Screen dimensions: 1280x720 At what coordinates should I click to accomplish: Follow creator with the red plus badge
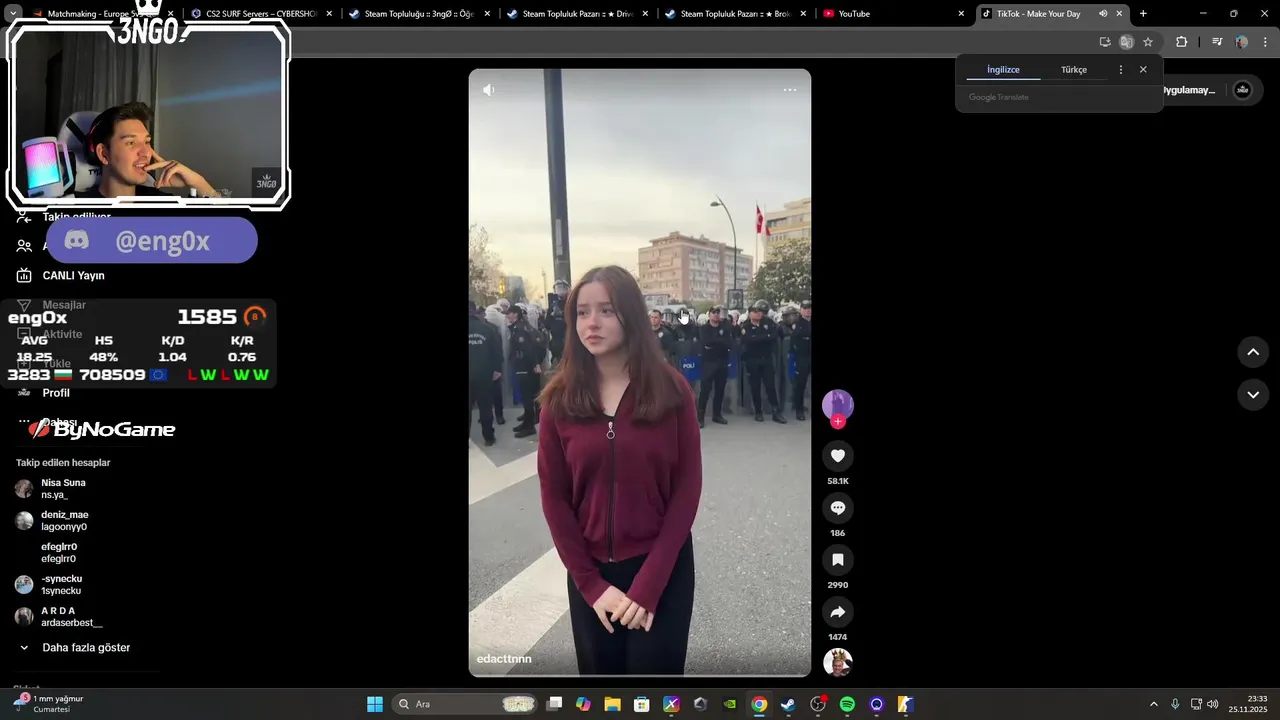[838, 422]
